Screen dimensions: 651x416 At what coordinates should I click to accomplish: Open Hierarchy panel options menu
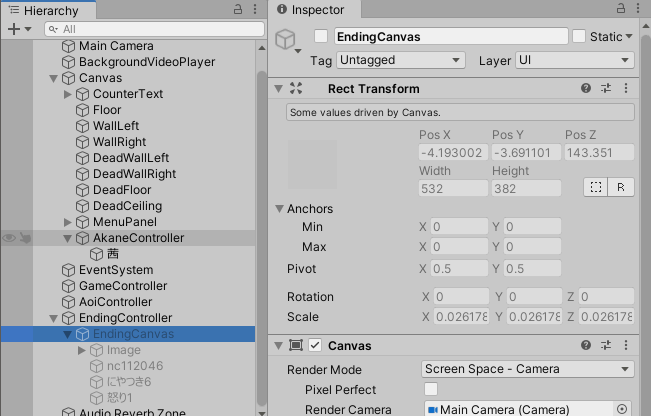point(255,9)
